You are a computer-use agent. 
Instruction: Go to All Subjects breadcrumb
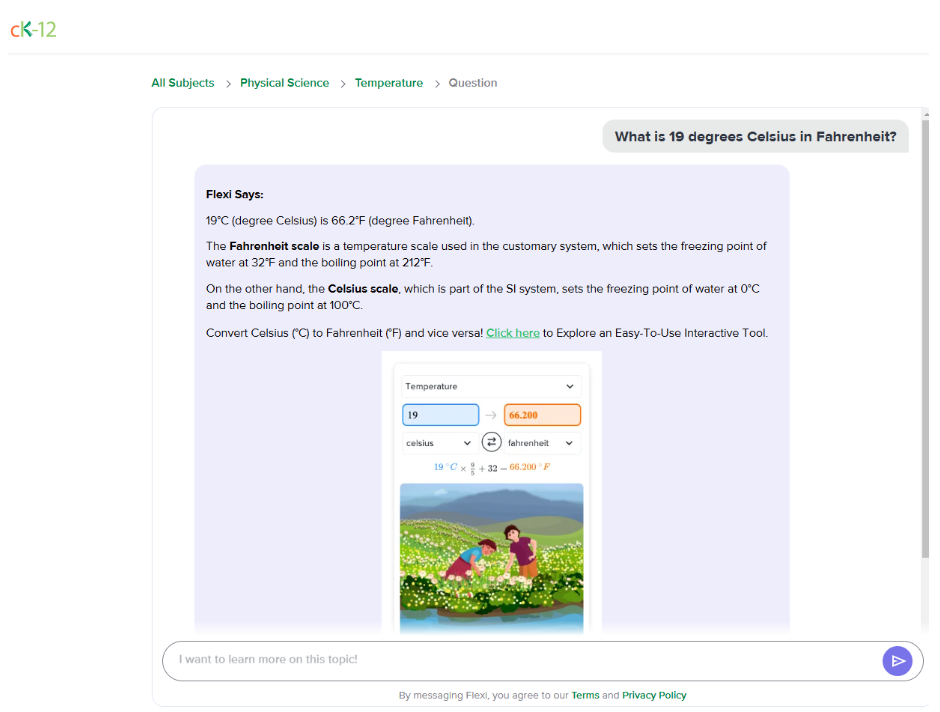182,83
